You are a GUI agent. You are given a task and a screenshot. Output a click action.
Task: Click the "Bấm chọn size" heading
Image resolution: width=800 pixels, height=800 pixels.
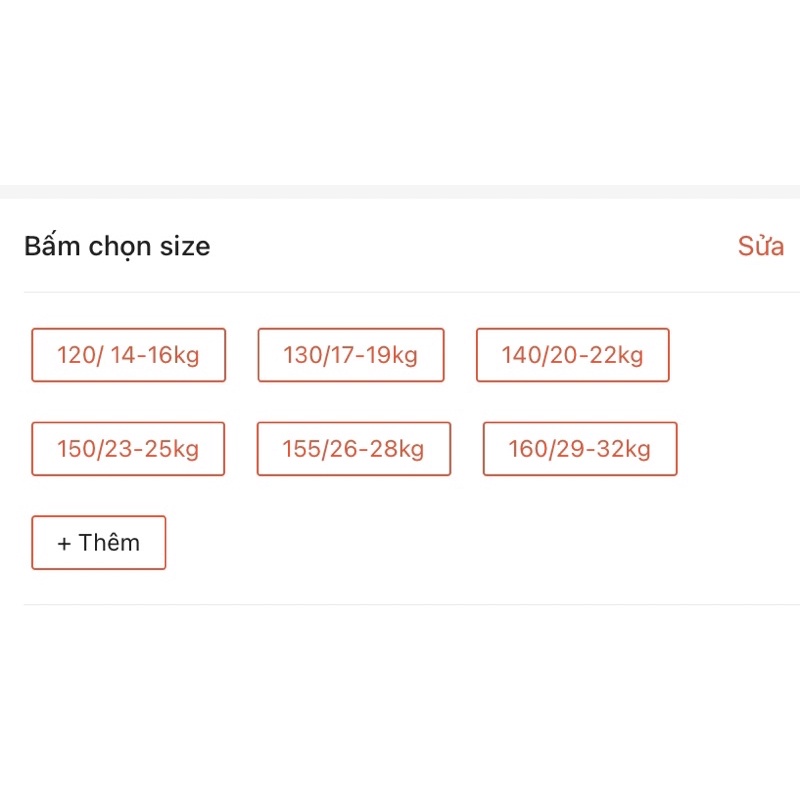click(117, 246)
